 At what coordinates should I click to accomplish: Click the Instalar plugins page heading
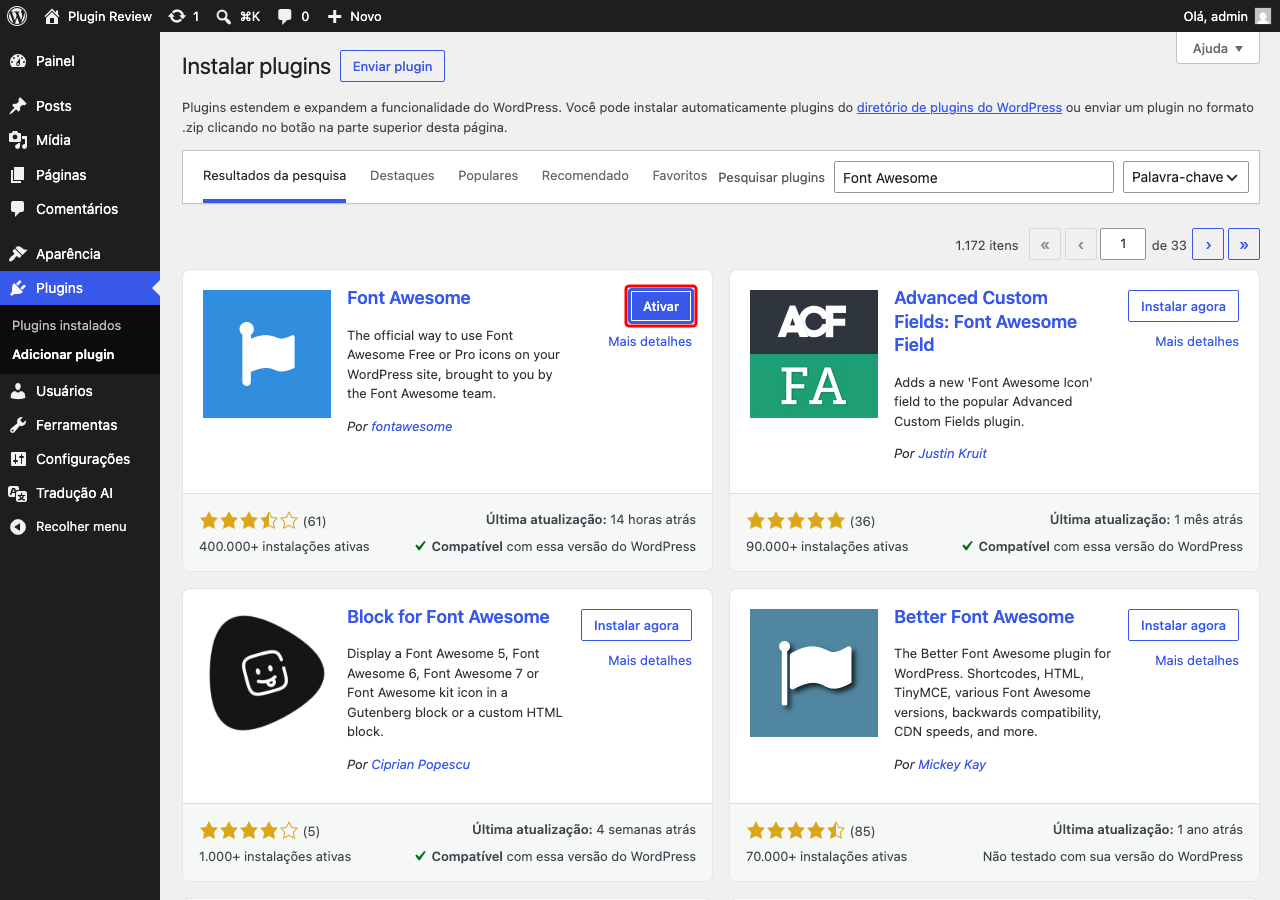point(256,67)
